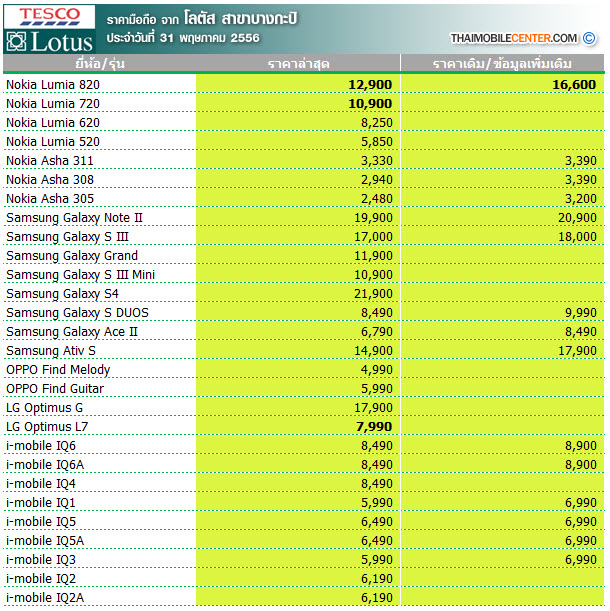Select the i-mobile IQ6 row name
The height and width of the screenshot is (611, 610).
coord(41,446)
